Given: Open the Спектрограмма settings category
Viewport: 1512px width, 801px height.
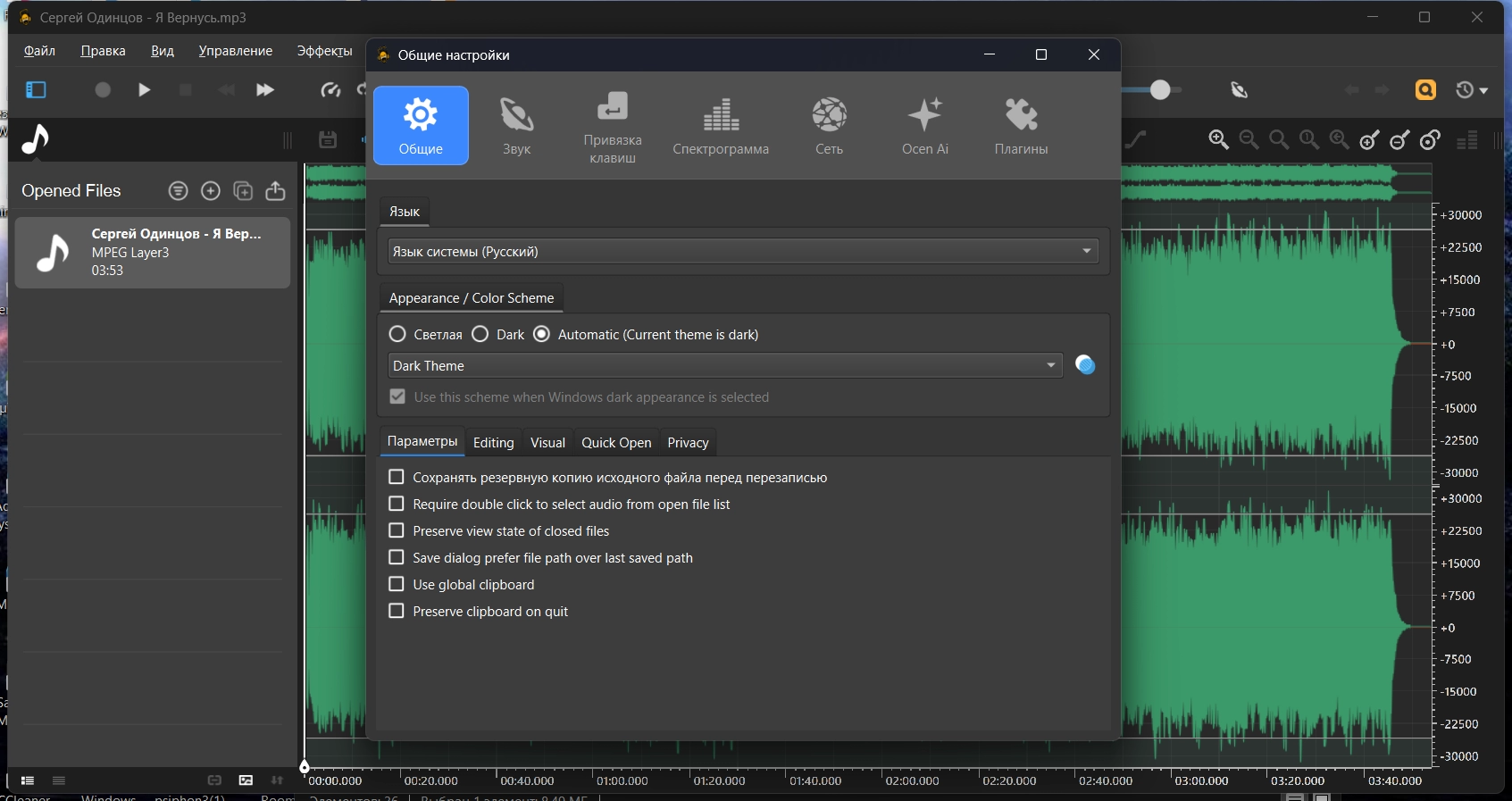Looking at the screenshot, I should coord(720,126).
